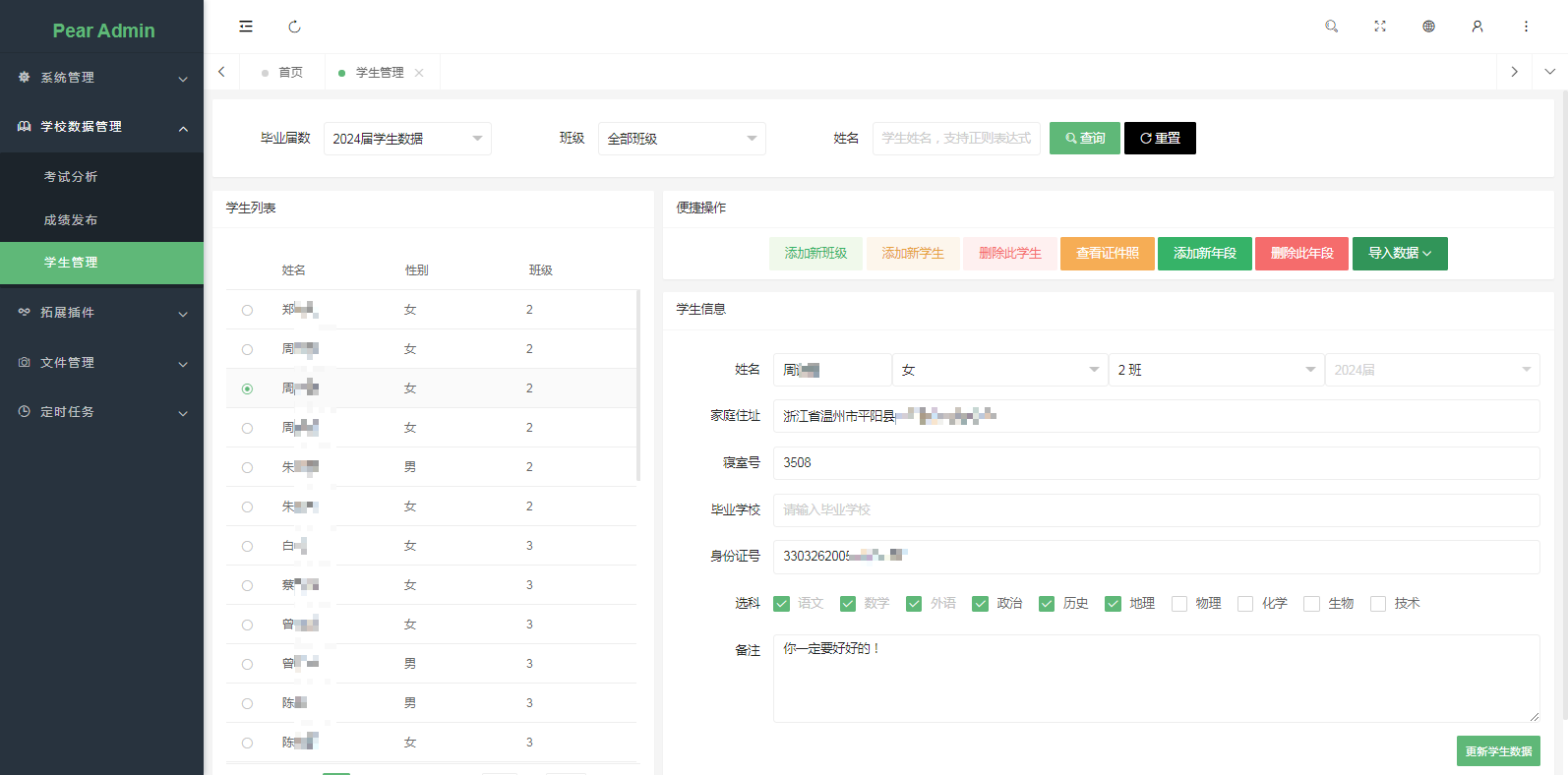
Task: Click the student list vertical scrollbar
Action: [638, 385]
